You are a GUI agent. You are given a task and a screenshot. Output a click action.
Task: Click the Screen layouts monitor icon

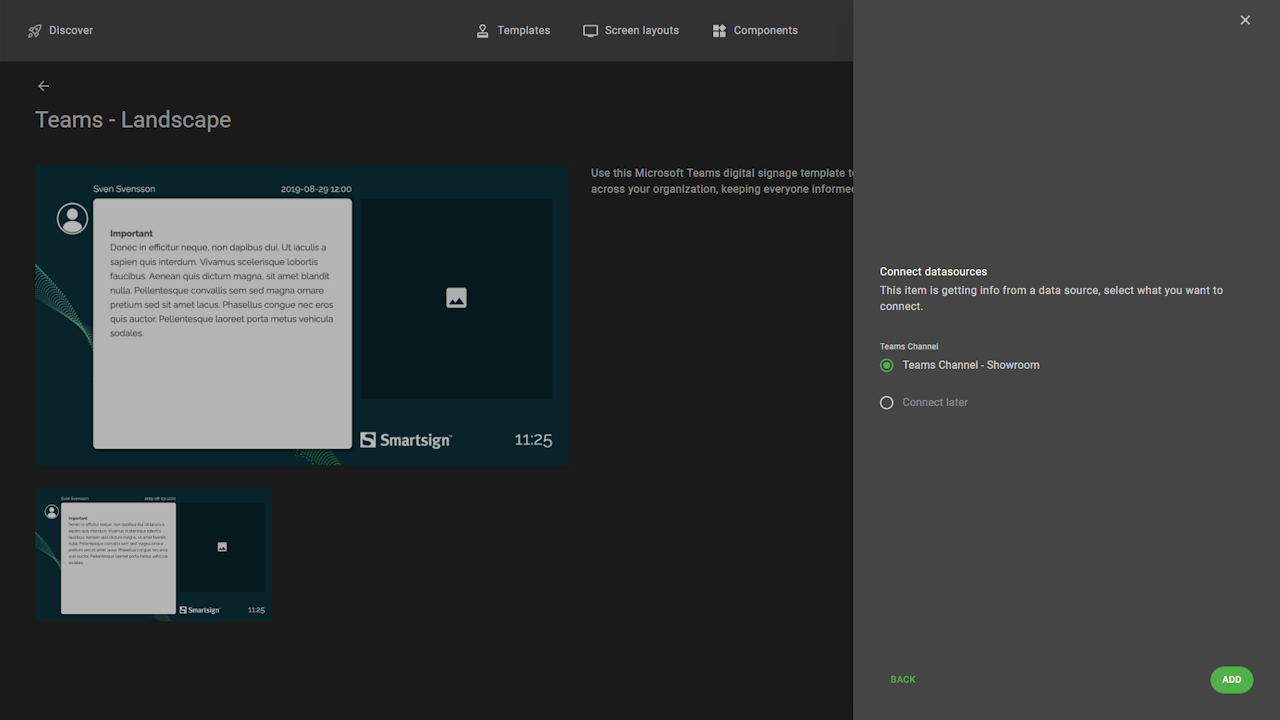(591, 31)
